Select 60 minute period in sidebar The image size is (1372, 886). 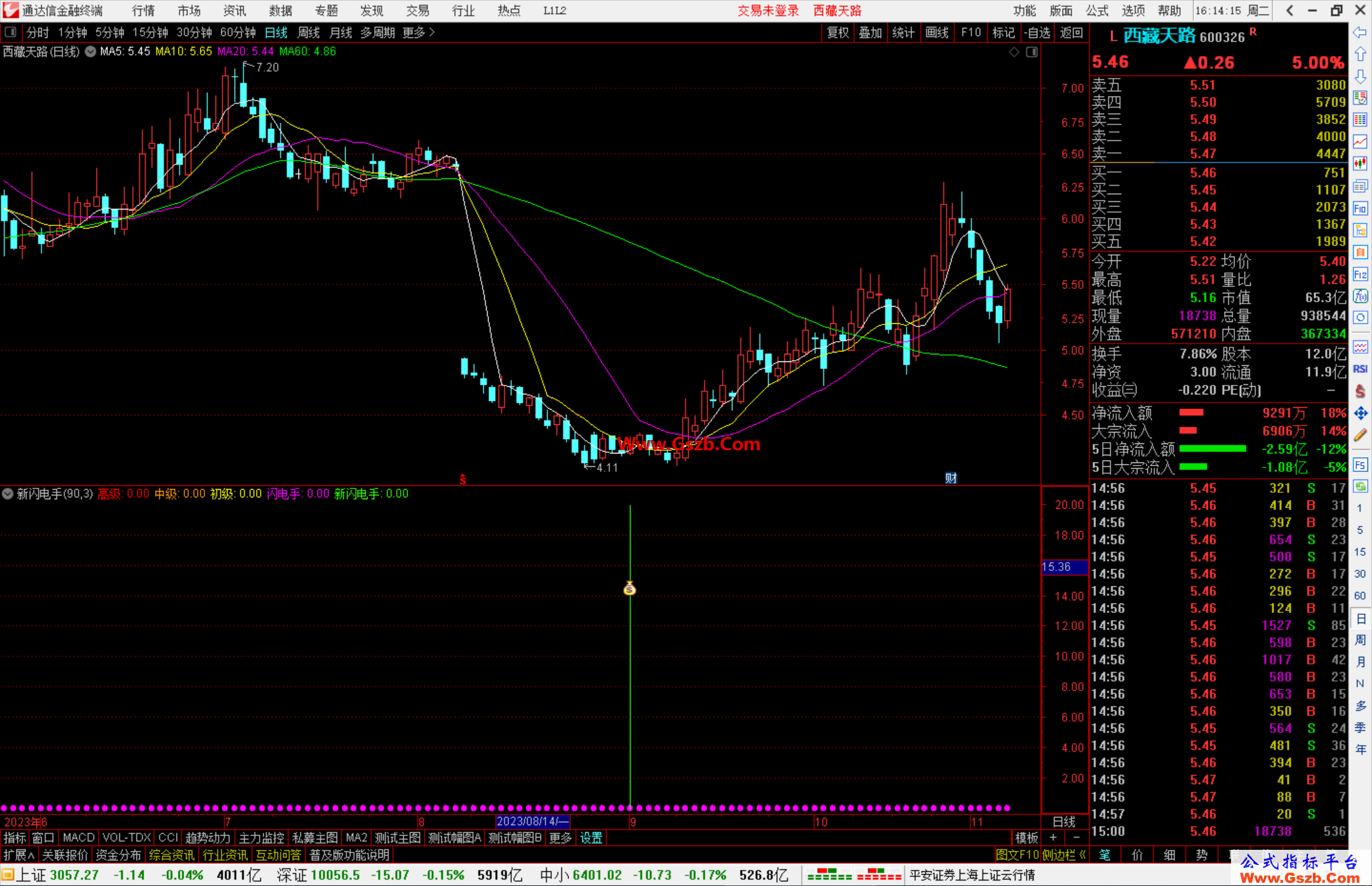pos(1359,596)
